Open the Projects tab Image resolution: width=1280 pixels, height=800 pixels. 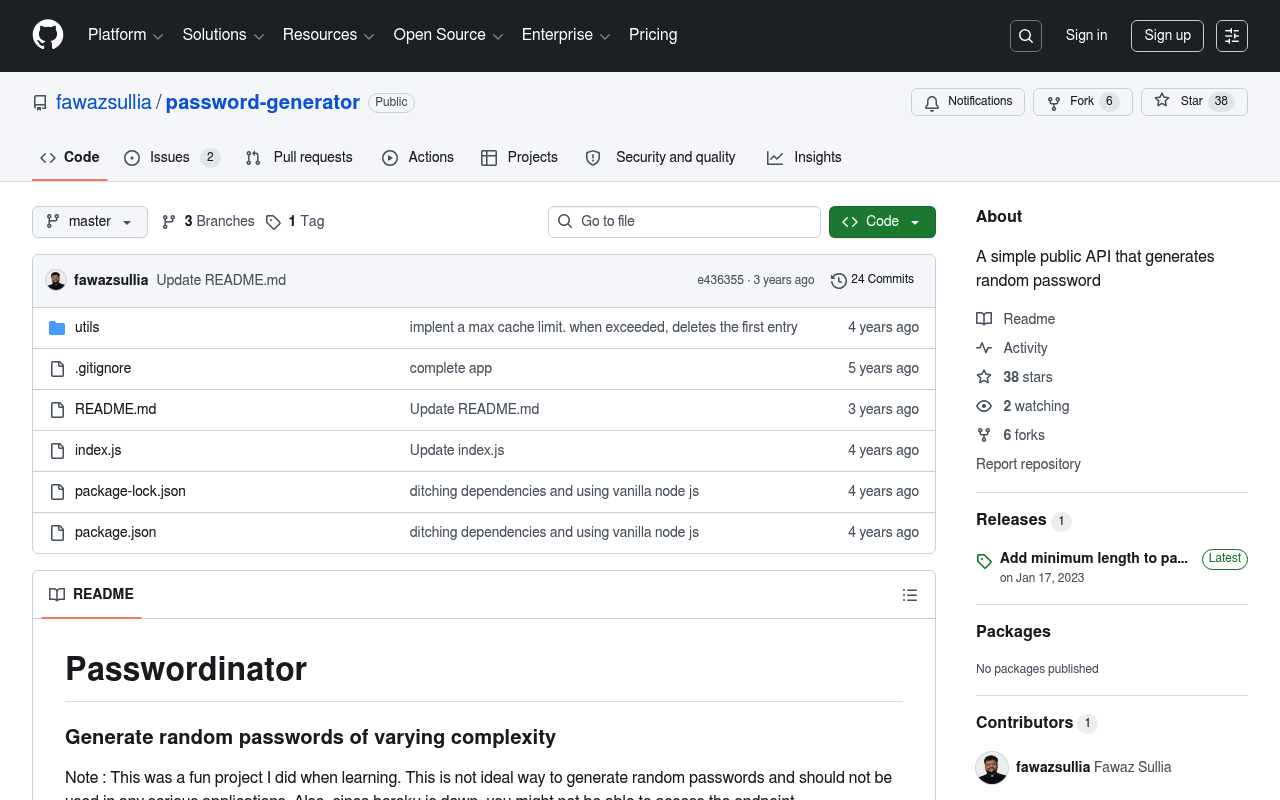click(x=519, y=157)
